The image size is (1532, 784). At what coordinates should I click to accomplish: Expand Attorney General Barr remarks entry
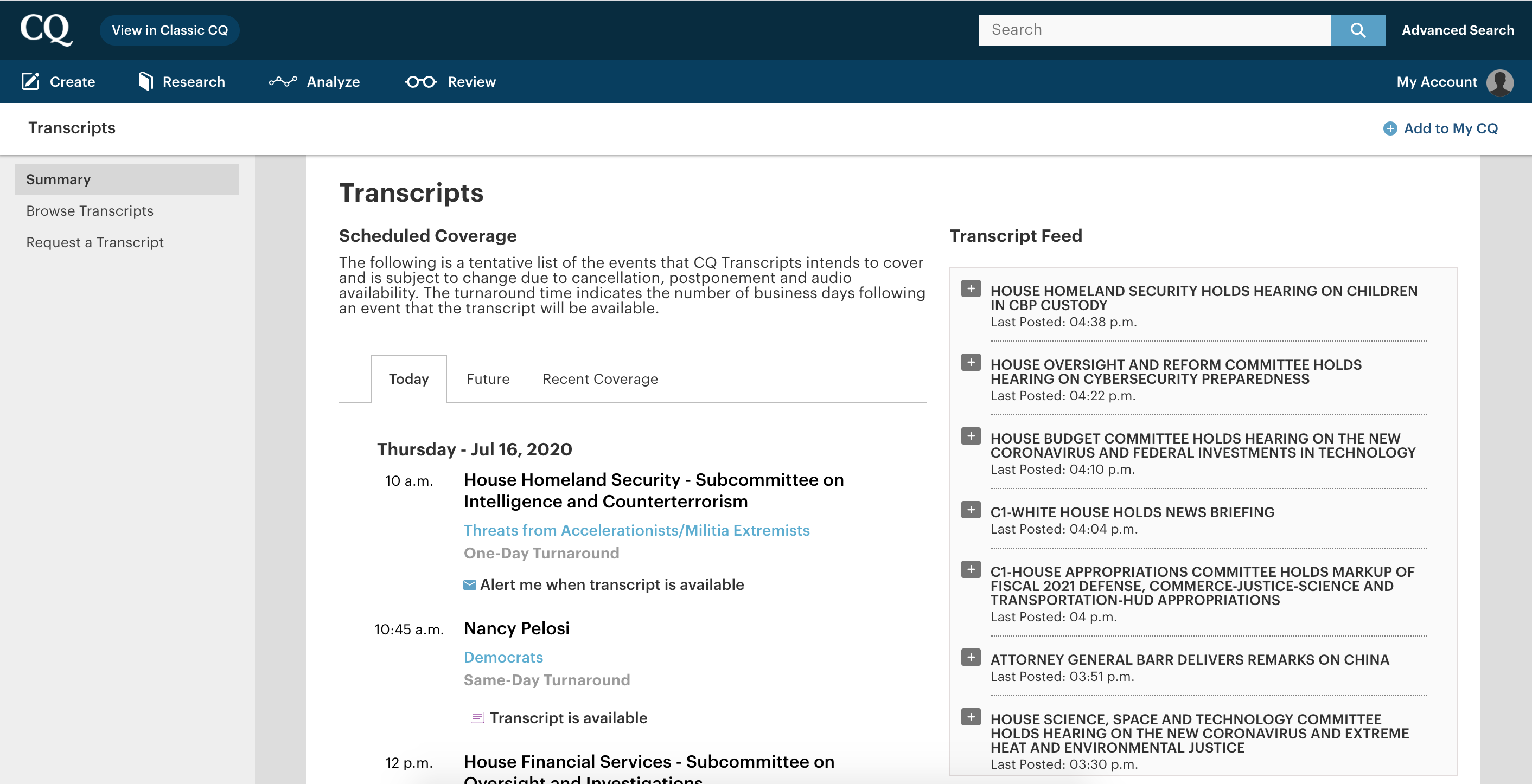(971, 657)
